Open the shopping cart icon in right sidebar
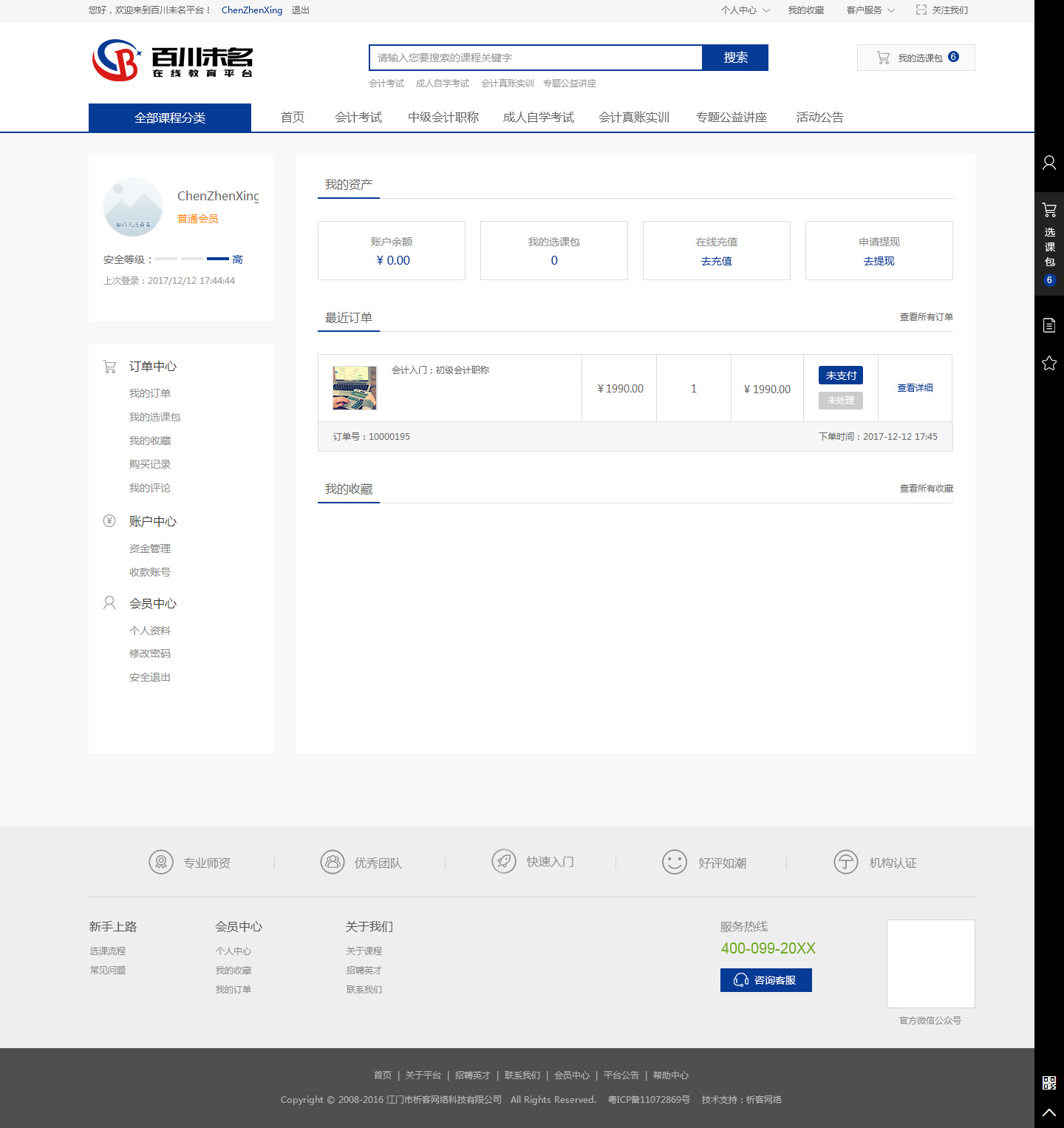Screen dimensions: 1064x1128 (1048, 211)
